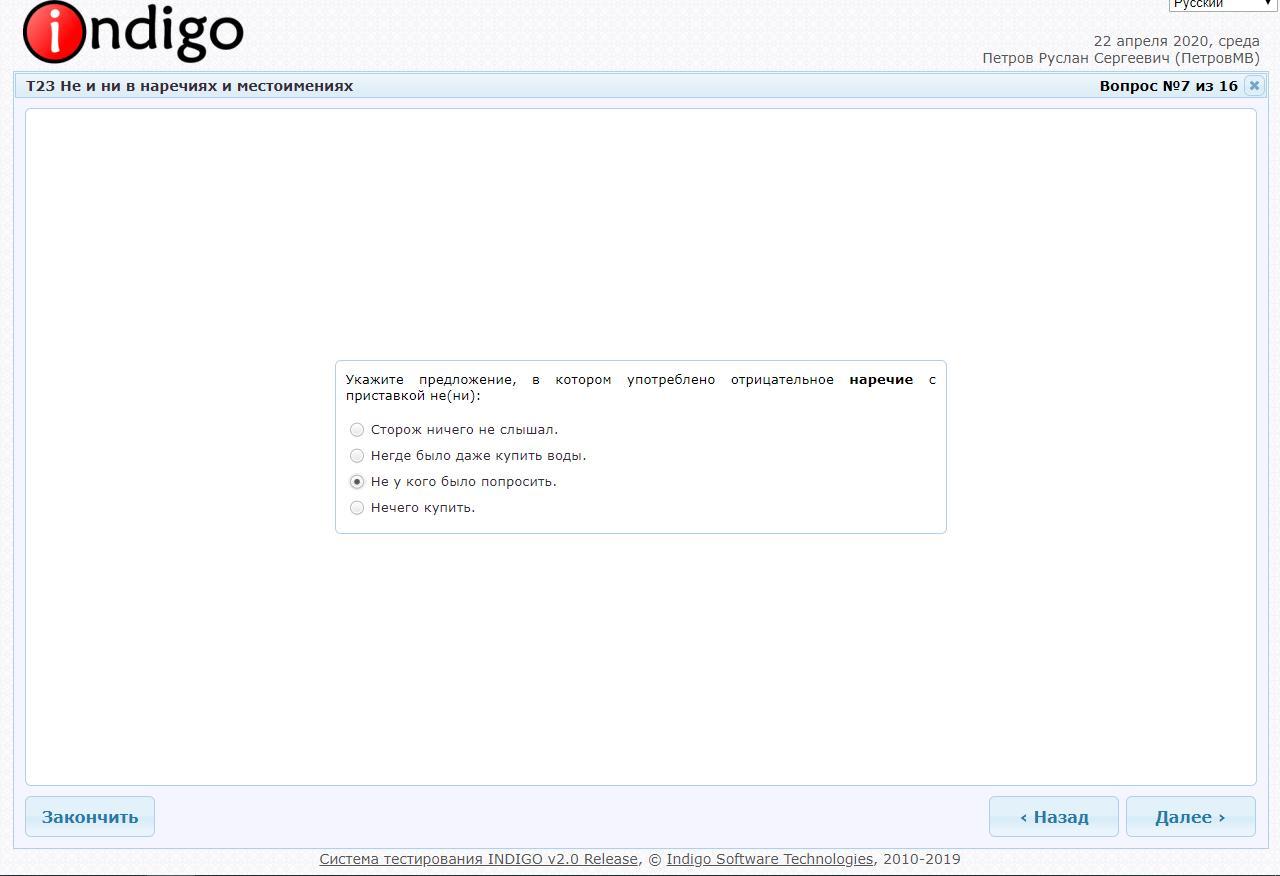Click the Indigo logo
1280x876 pixels.
coord(133,31)
